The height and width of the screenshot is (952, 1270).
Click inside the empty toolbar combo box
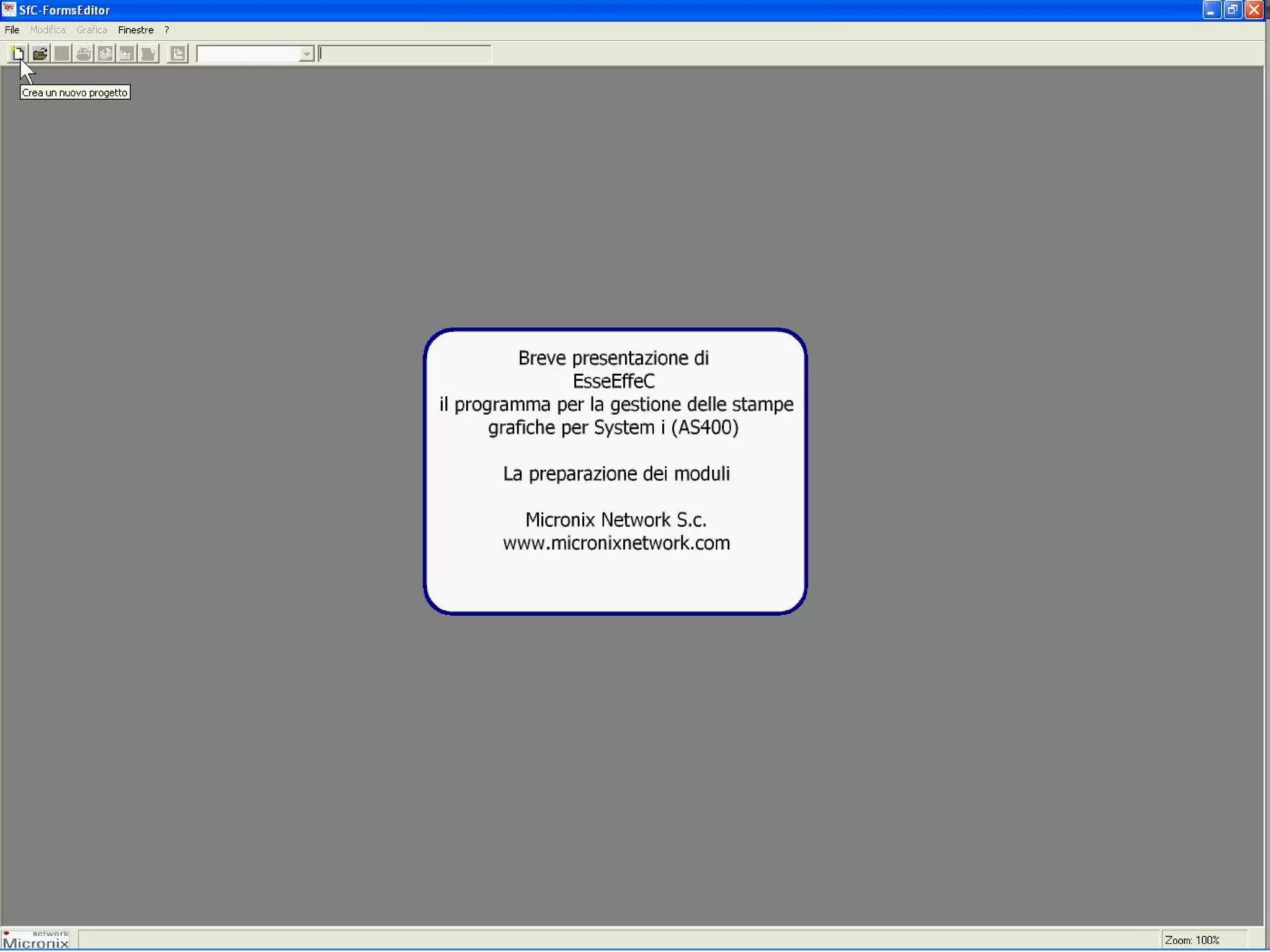click(248, 55)
